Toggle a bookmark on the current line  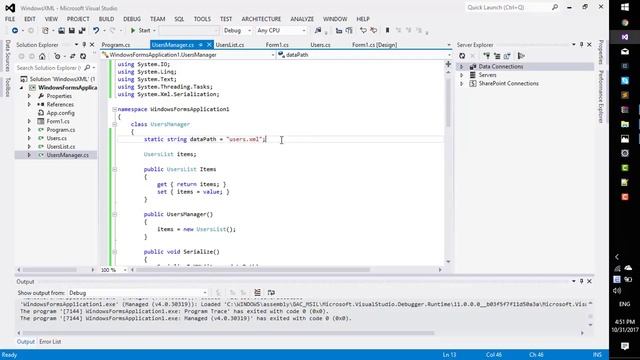tap(387, 31)
